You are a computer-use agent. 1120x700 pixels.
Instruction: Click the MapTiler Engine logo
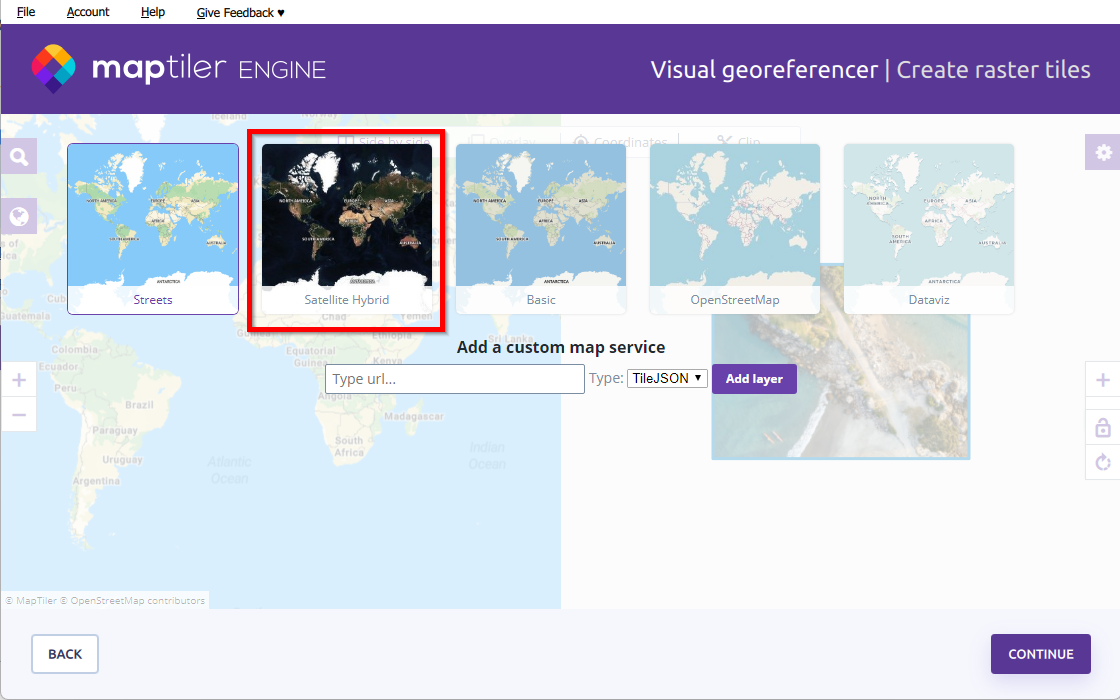click(178, 69)
